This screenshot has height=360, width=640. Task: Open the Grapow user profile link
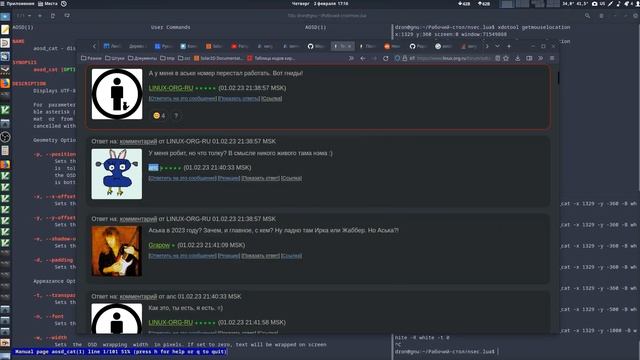[159, 245]
